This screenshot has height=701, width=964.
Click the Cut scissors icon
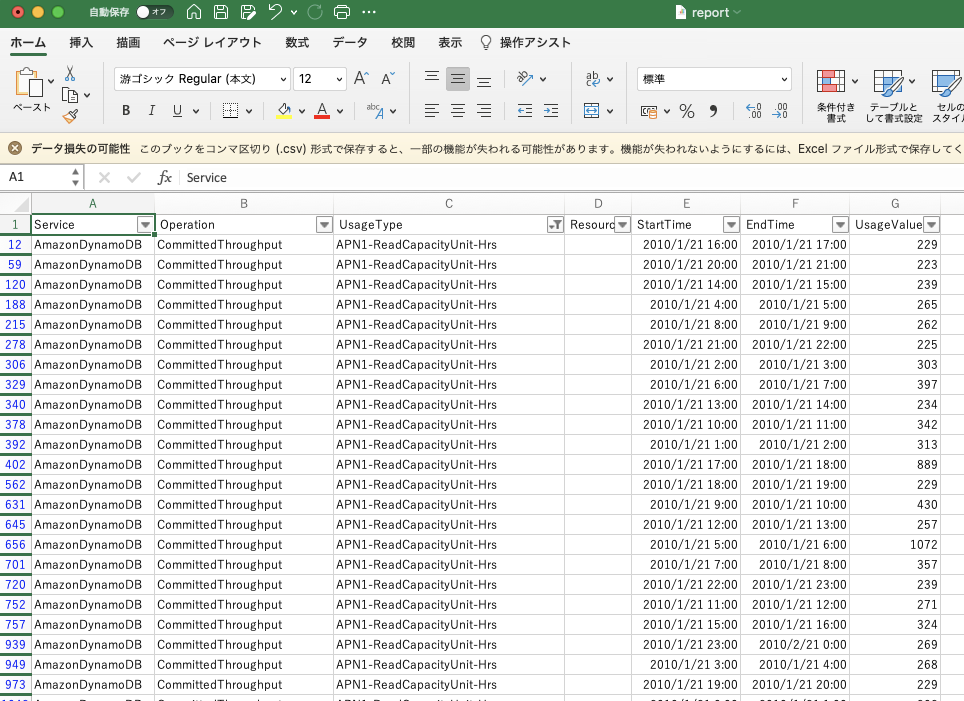[70, 74]
